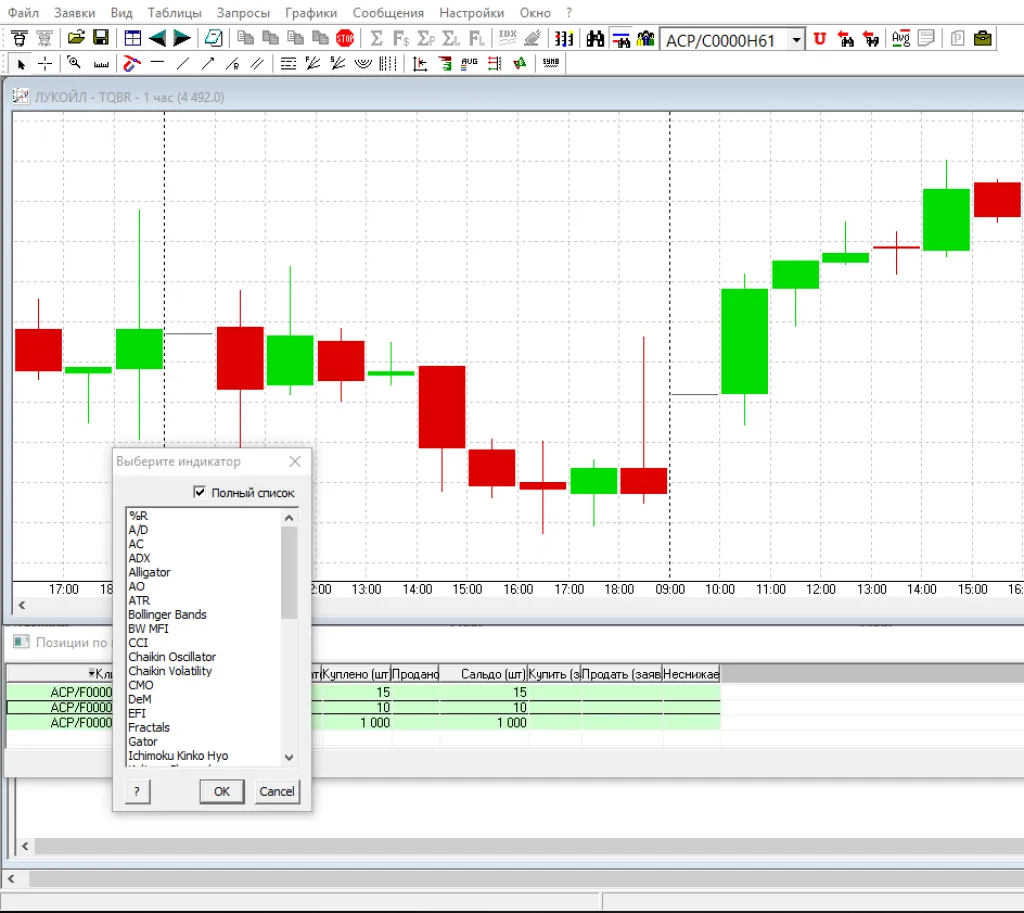Click the red STOP icon in toolbar
This screenshot has width=1024, height=913.
(x=345, y=38)
